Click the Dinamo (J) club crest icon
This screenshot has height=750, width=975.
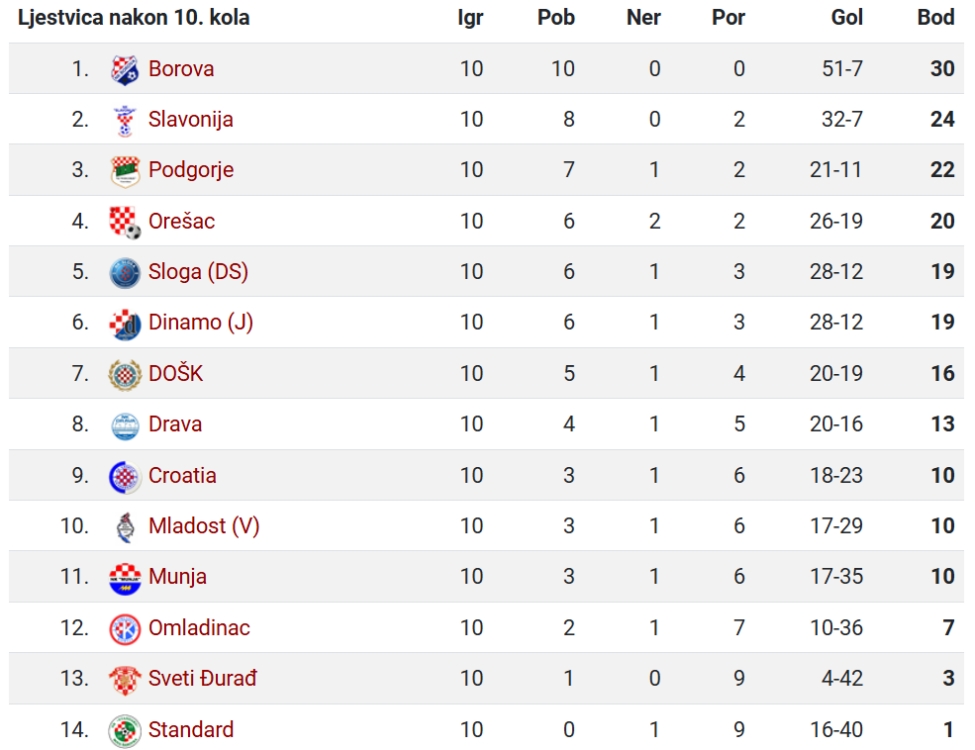[x=124, y=323]
